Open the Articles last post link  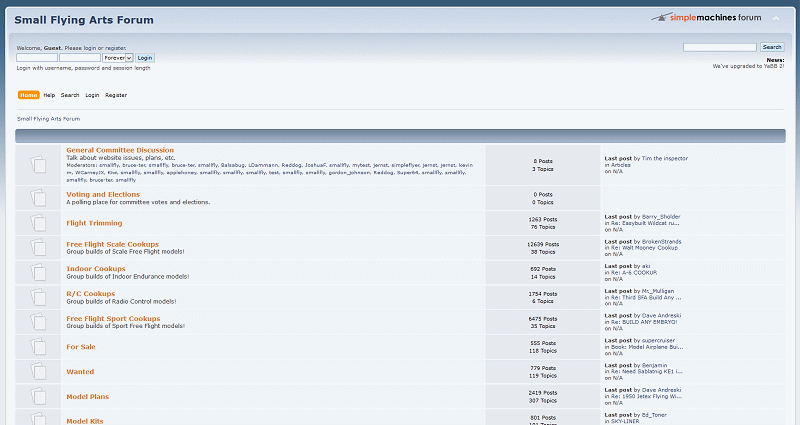(x=621, y=165)
